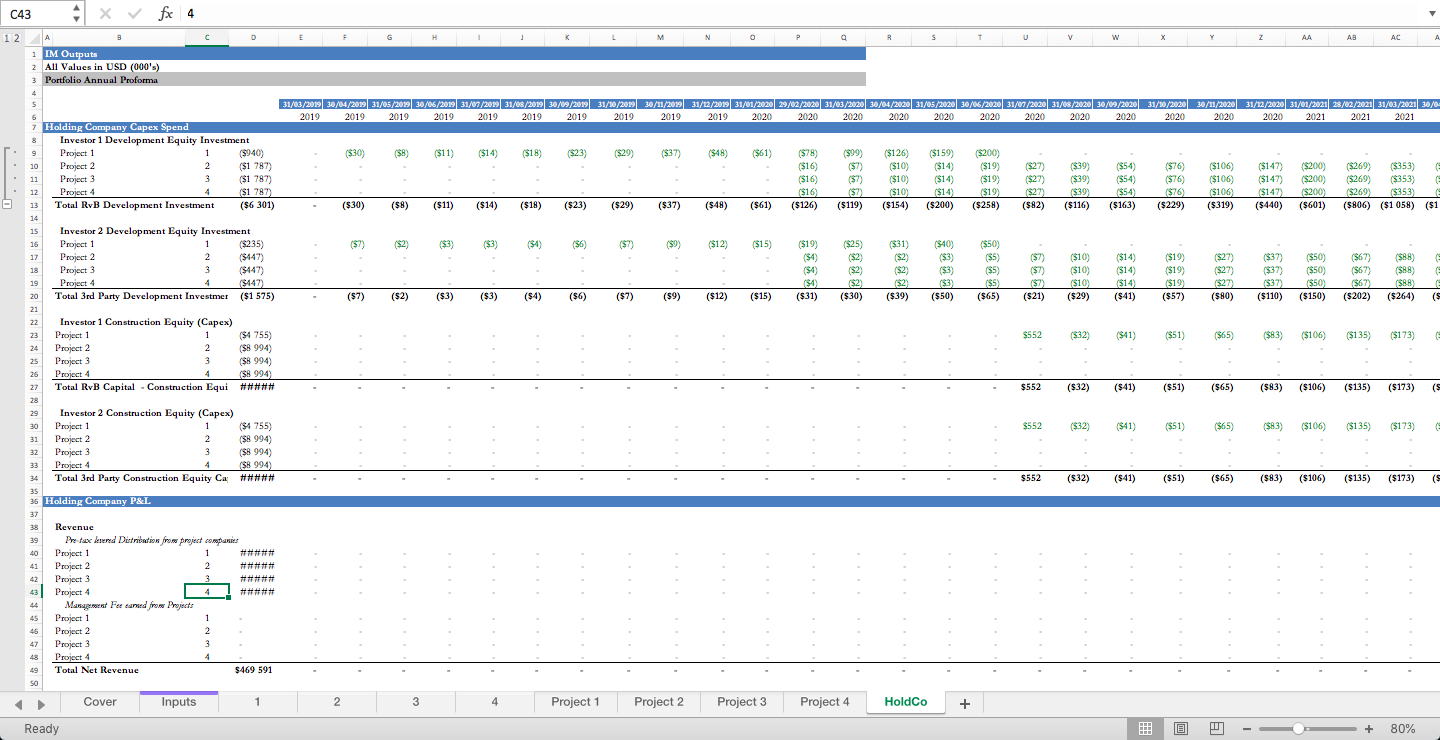The width and height of the screenshot is (1440, 740).
Task: Open the sheet tab named 4
Action: (495, 702)
